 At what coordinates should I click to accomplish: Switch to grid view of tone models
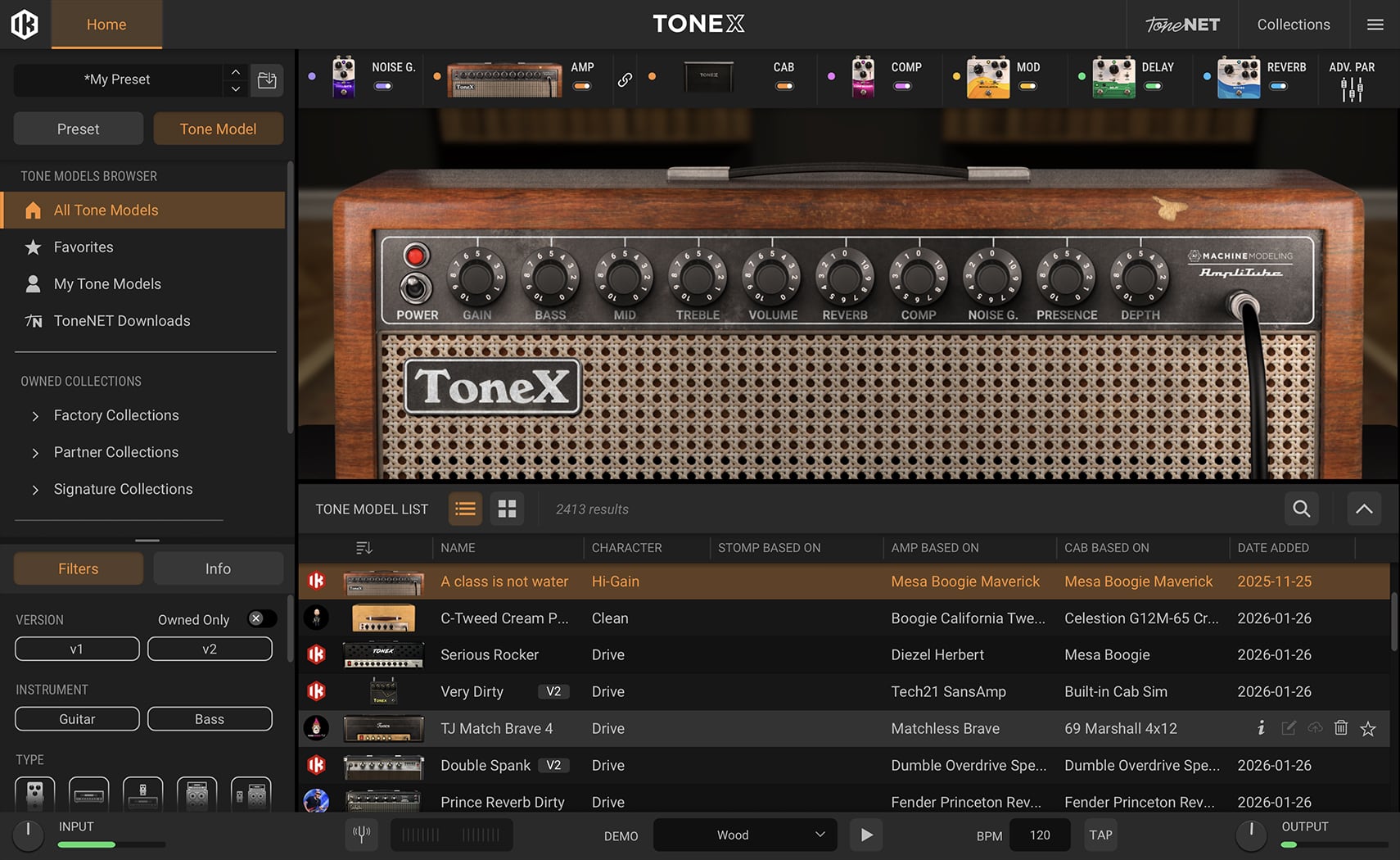click(x=507, y=509)
